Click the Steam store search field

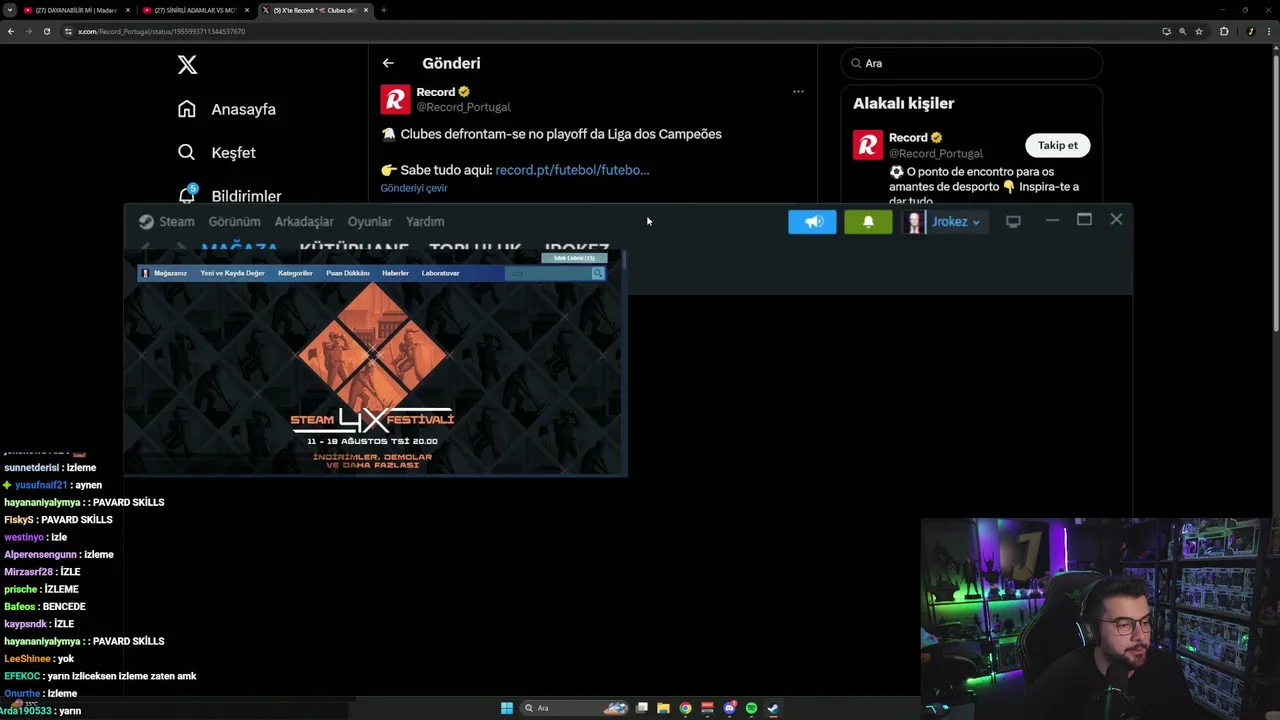tap(548, 273)
